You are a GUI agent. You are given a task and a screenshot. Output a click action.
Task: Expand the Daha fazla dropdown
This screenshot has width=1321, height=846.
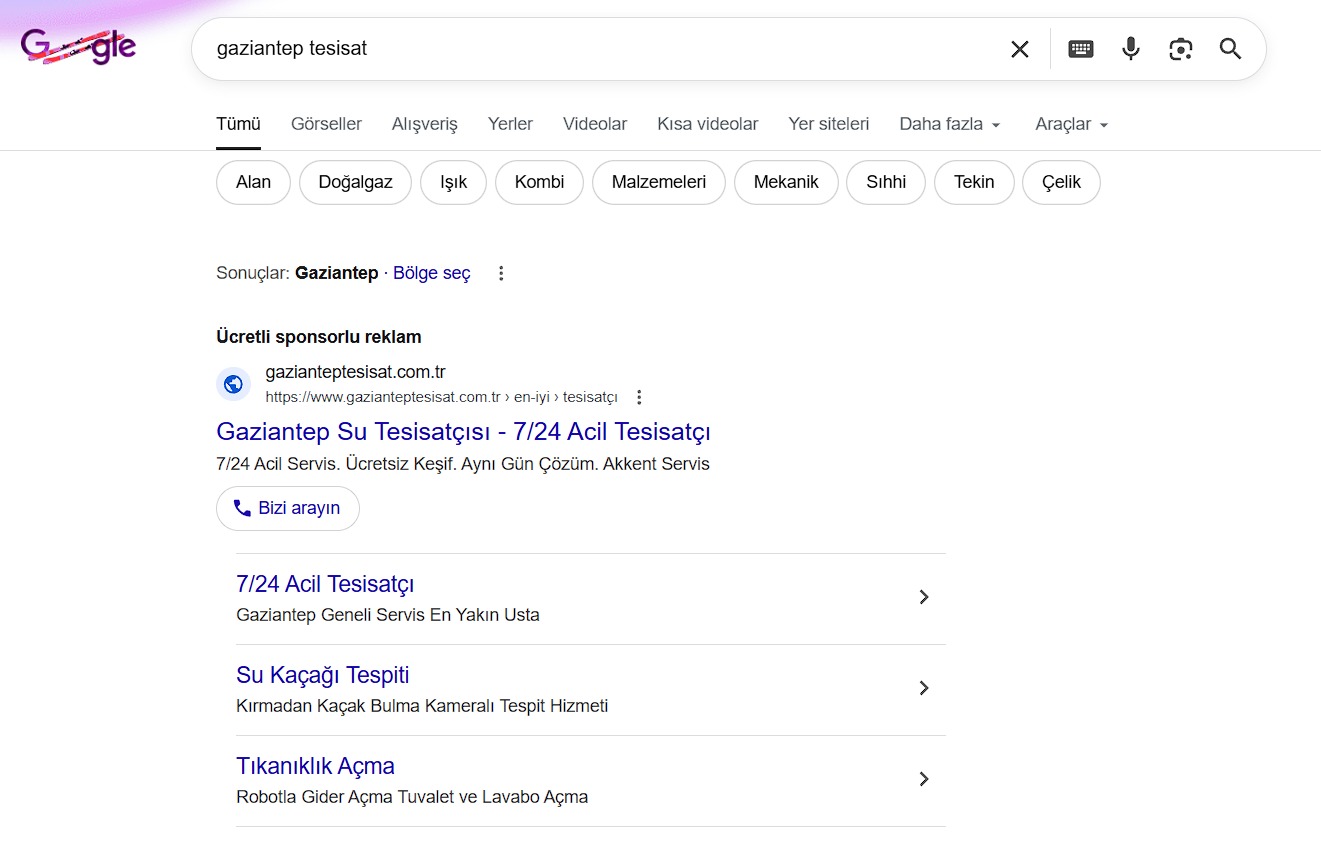point(949,124)
